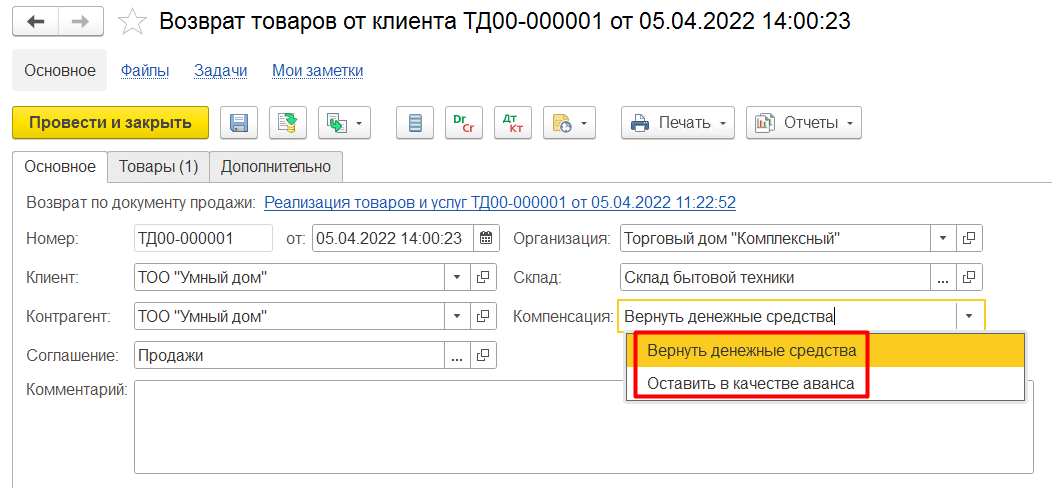Open the document structure list icon
Image resolution: width=1052 pixels, height=488 pixels.
tap(416, 123)
